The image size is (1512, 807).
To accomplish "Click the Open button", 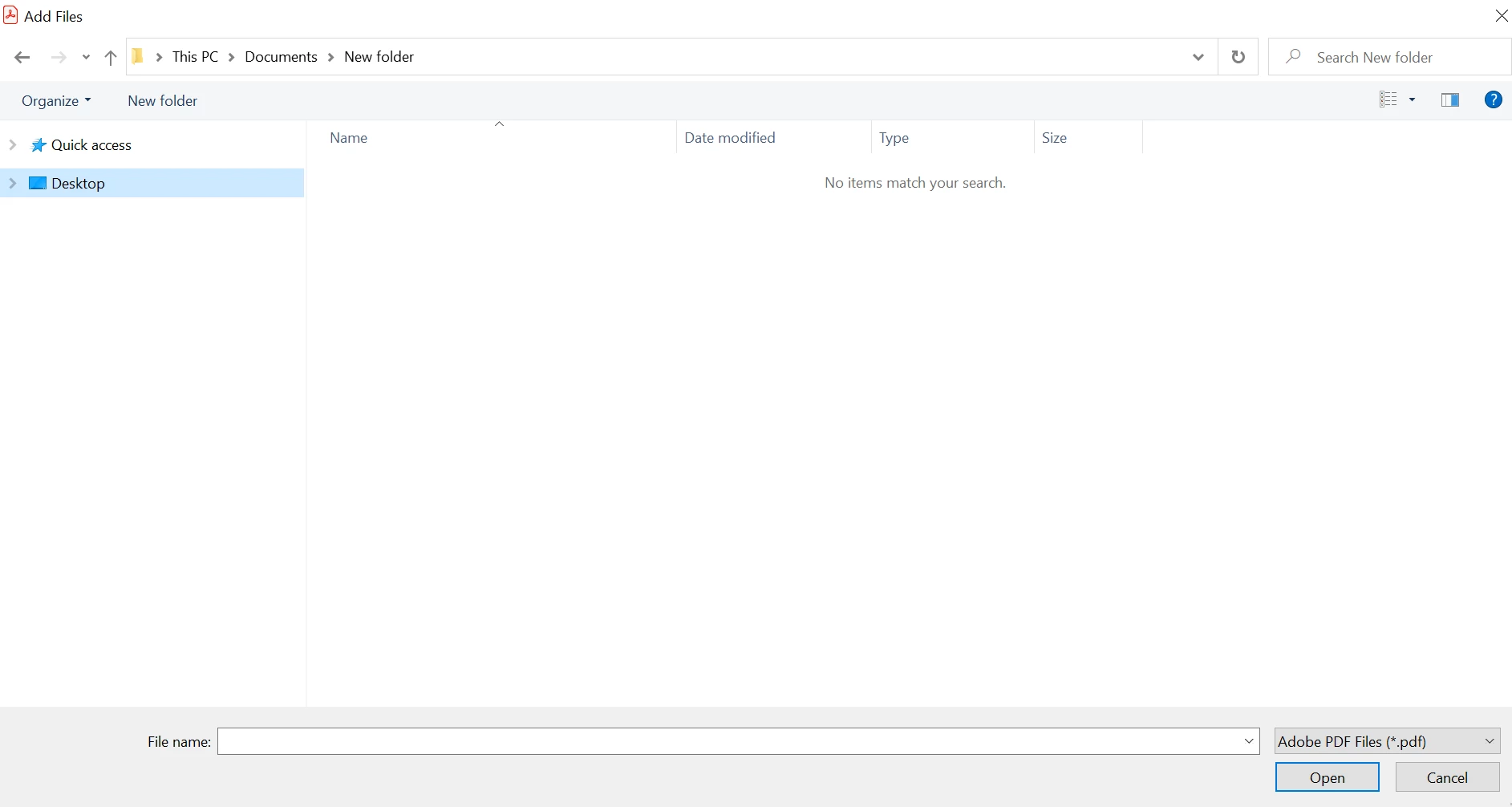I will [x=1328, y=777].
